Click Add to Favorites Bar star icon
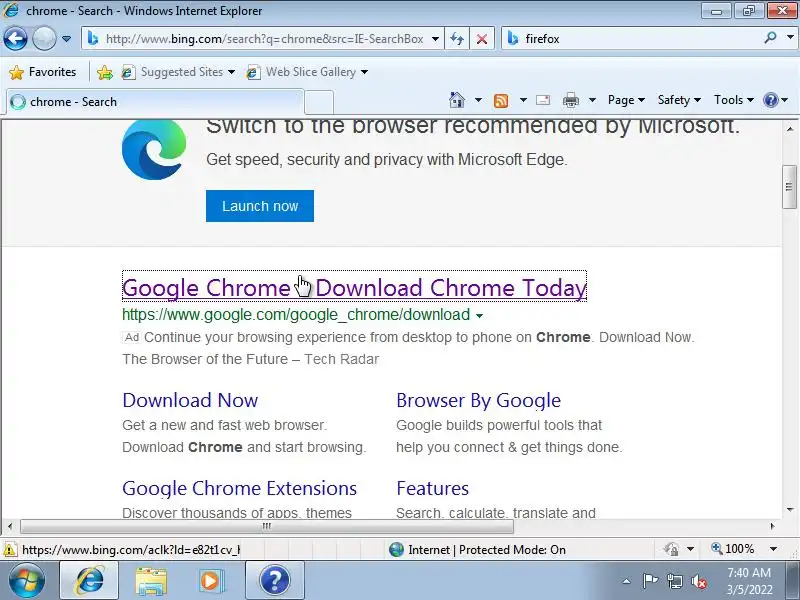The width and height of the screenshot is (800, 600). (x=105, y=72)
